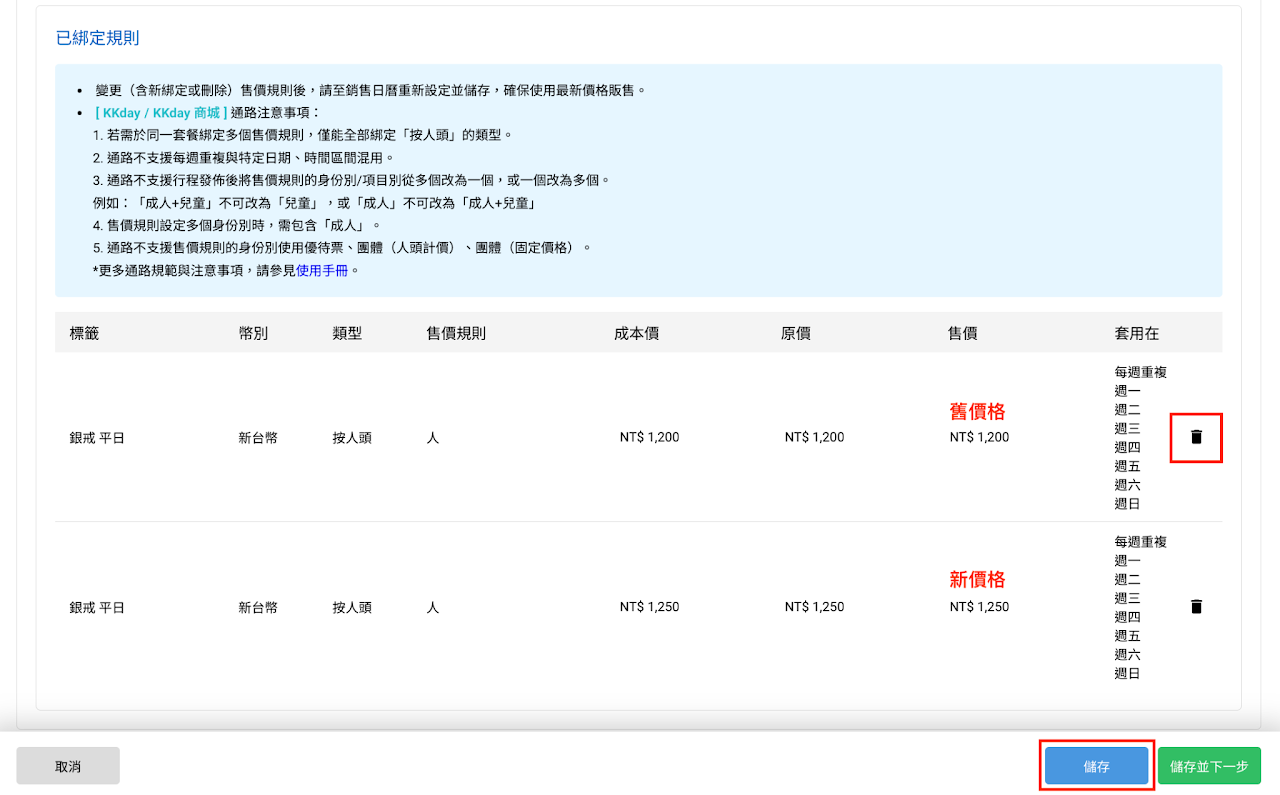Click 人 rule cell in NT$ 1,200 row

(432, 438)
